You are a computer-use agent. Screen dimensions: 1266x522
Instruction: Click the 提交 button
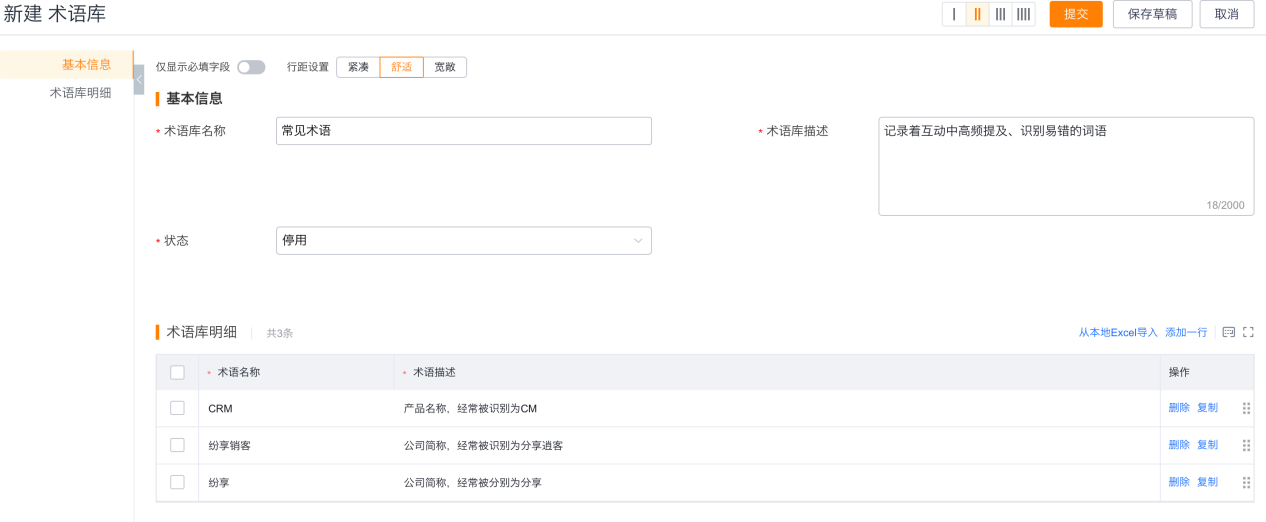point(1076,14)
